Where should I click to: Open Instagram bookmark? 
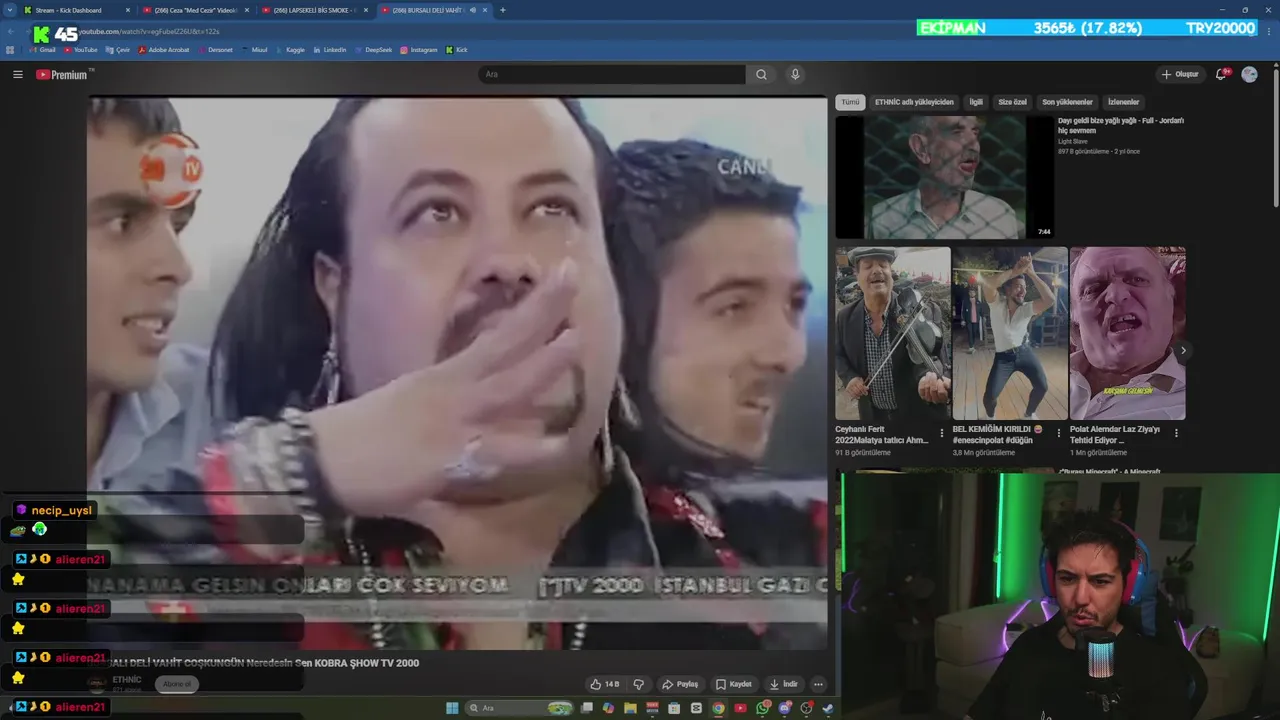tap(419, 49)
